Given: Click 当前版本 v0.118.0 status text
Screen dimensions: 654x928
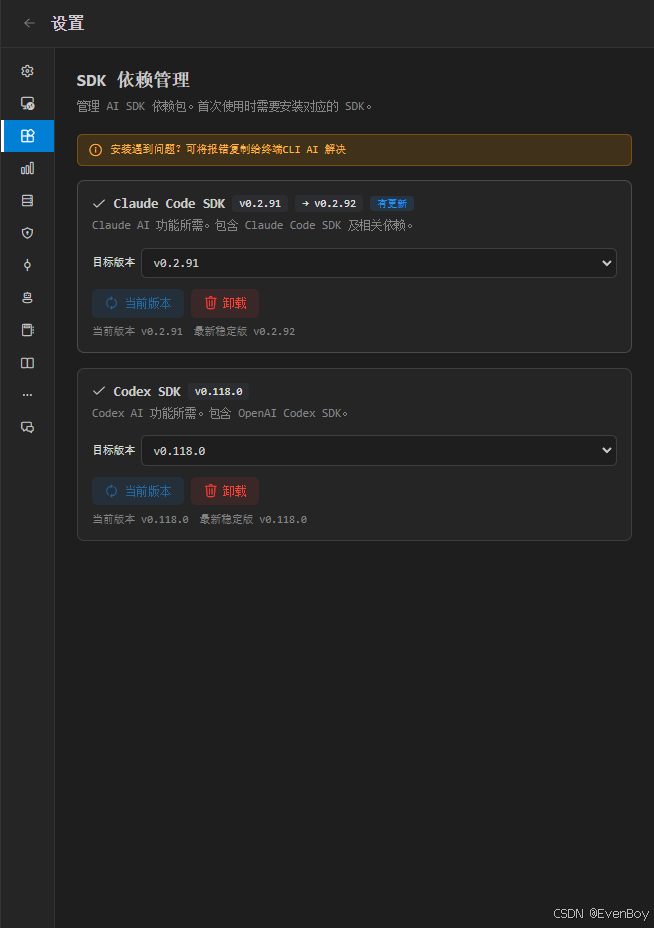Looking at the screenshot, I should 141,520.
